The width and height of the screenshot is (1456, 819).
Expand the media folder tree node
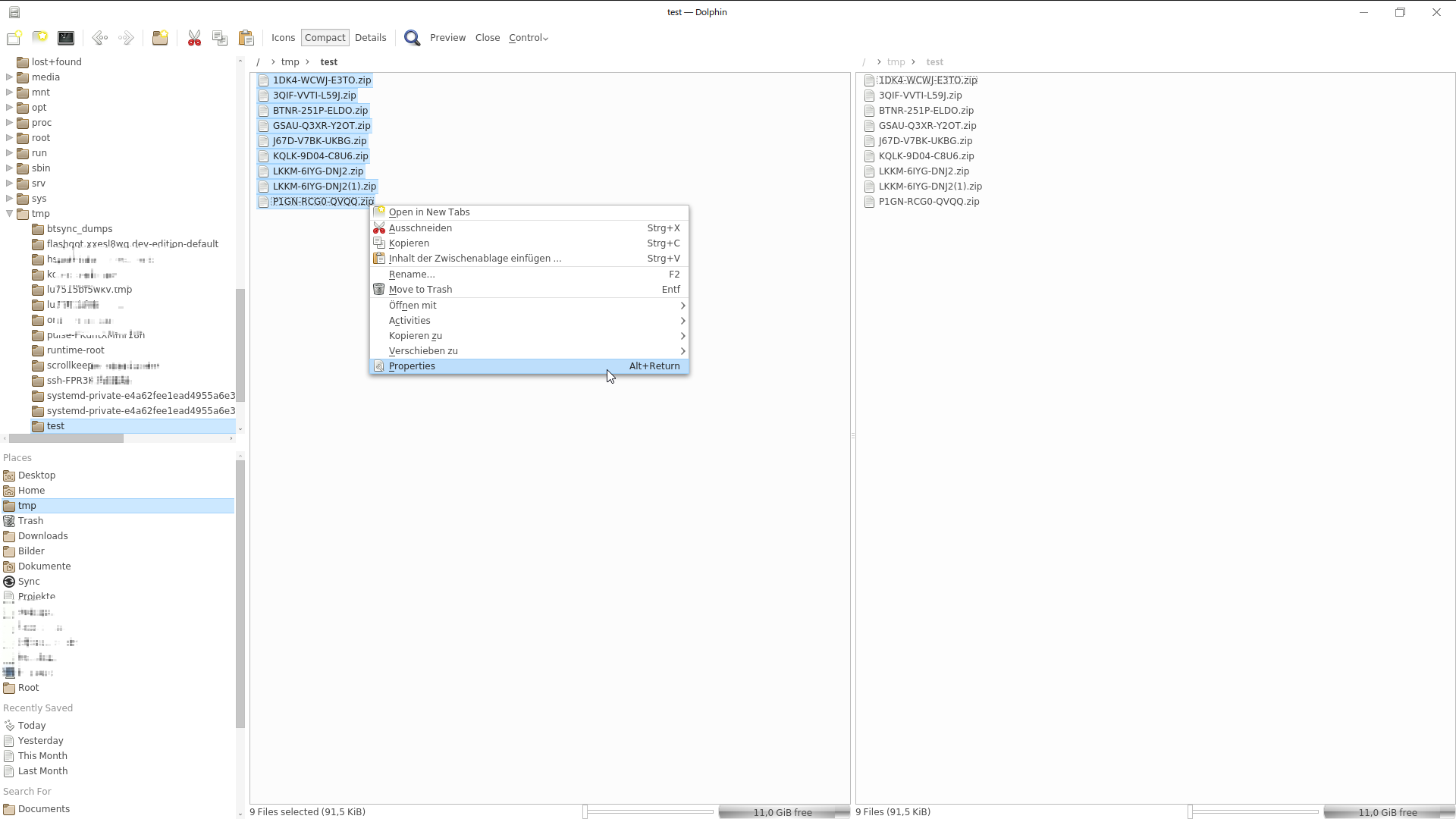(10, 77)
